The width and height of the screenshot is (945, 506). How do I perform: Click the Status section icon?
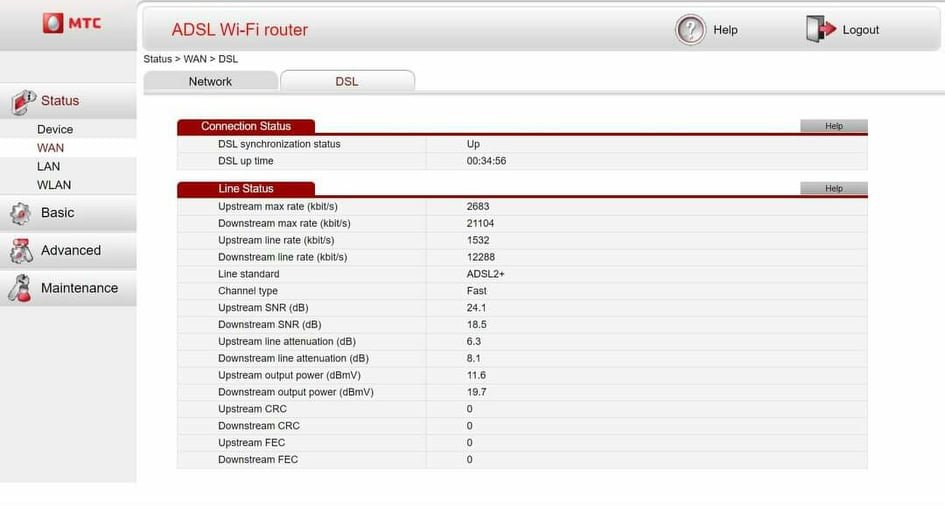22,101
